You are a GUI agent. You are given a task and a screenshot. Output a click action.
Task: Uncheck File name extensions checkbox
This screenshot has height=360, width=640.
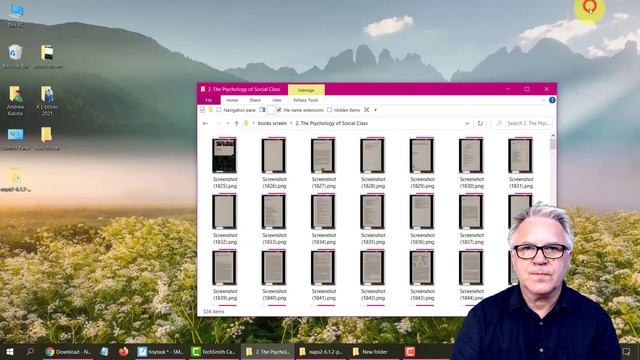tap(279, 110)
